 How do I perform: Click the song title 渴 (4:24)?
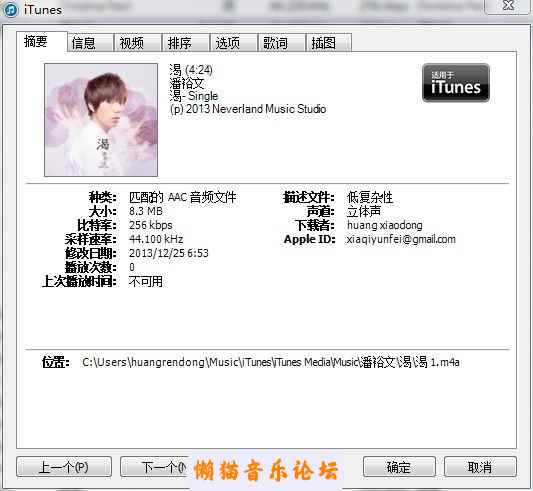click(191, 70)
